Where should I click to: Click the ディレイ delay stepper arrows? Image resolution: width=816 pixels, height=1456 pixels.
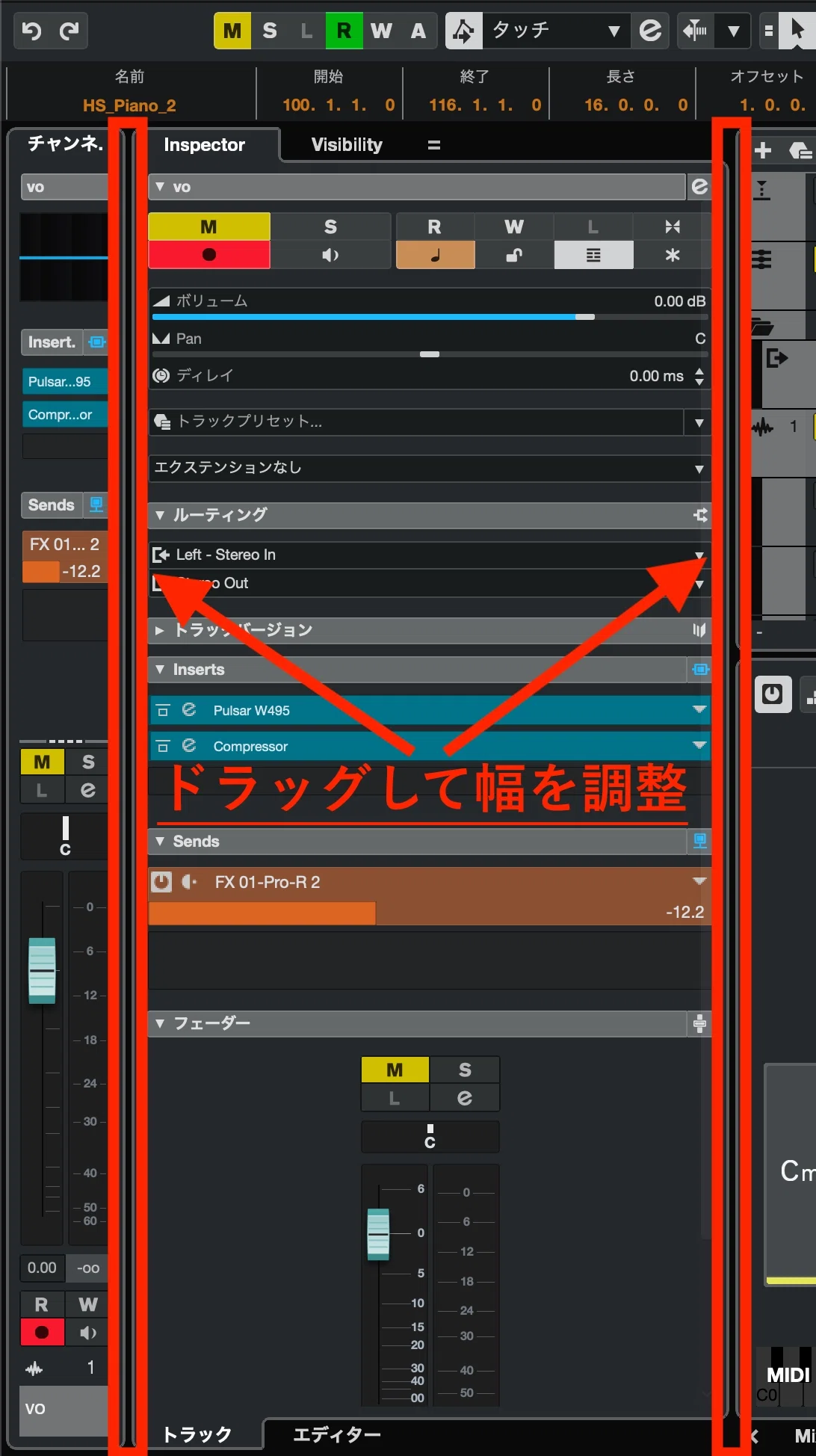point(699,376)
